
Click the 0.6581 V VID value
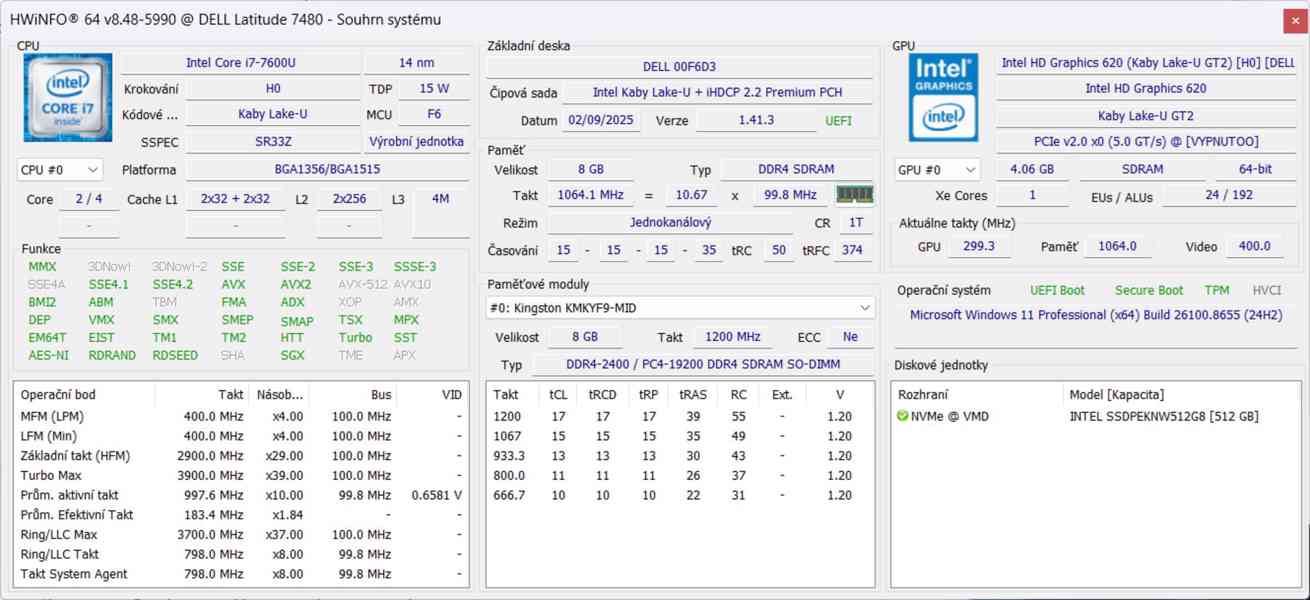click(x=436, y=495)
